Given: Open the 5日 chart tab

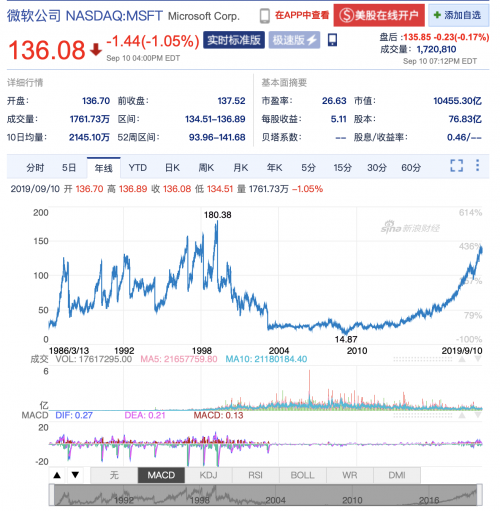Looking at the screenshot, I should point(69,168).
